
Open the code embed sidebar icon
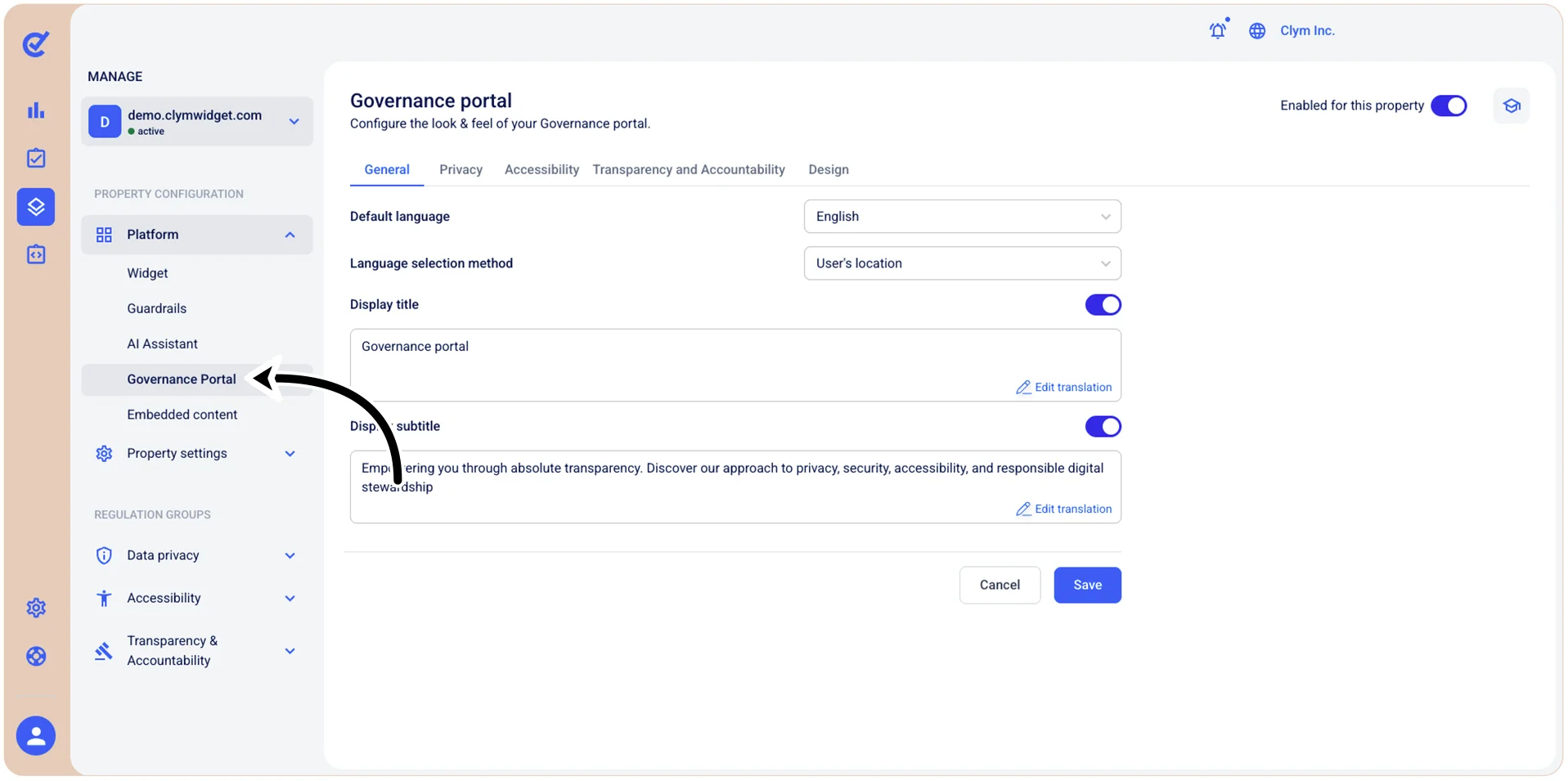tap(36, 254)
